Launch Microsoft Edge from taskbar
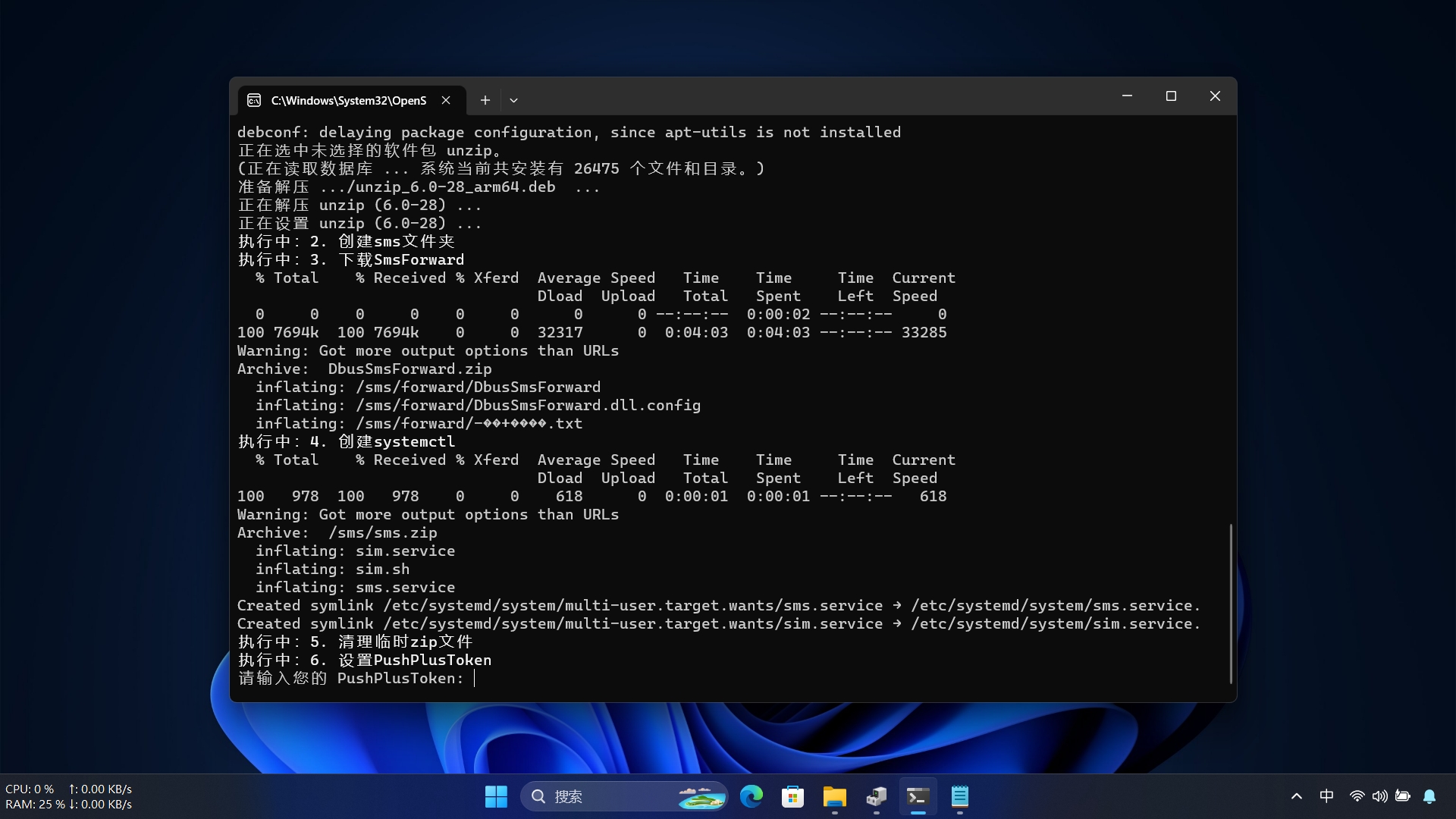1456x819 pixels. (x=752, y=796)
